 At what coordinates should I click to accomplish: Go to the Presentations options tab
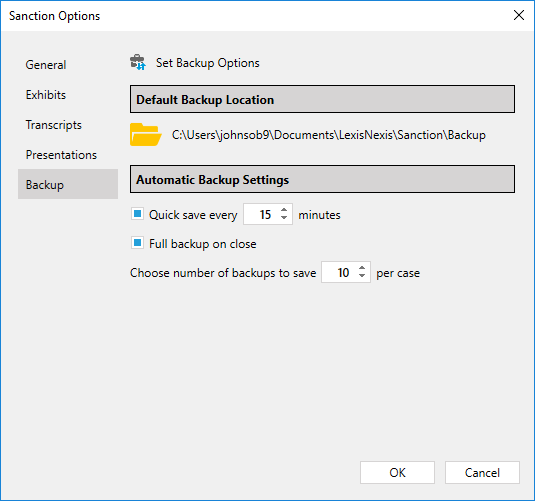pos(61,155)
